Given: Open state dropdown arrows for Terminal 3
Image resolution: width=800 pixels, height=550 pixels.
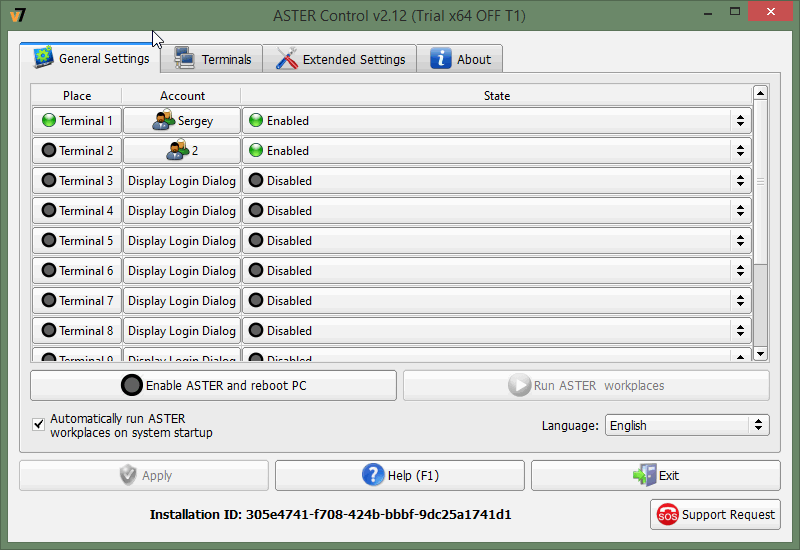Looking at the screenshot, I should click(x=740, y=181).
